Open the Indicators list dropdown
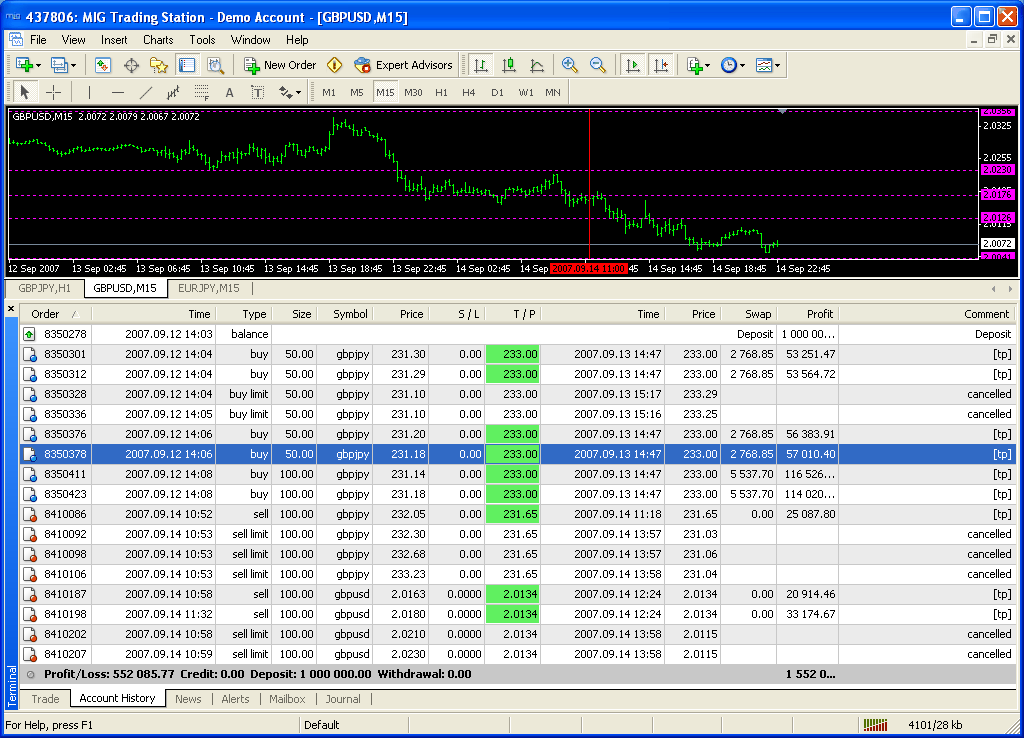The width and height of the screenshot is (1024, 738). pos(698,65)
